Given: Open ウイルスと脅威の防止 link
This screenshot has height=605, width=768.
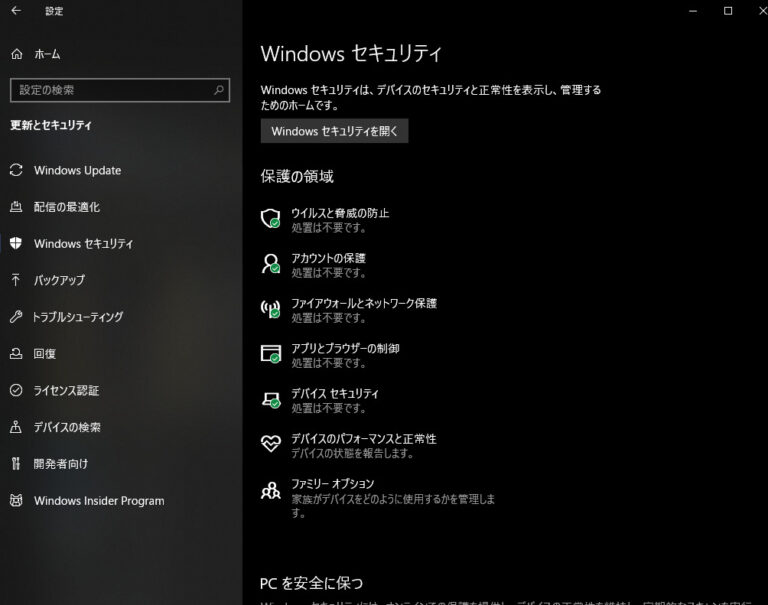Looking at the screenshot, I should pyautogui.click(x=340, y=213).
